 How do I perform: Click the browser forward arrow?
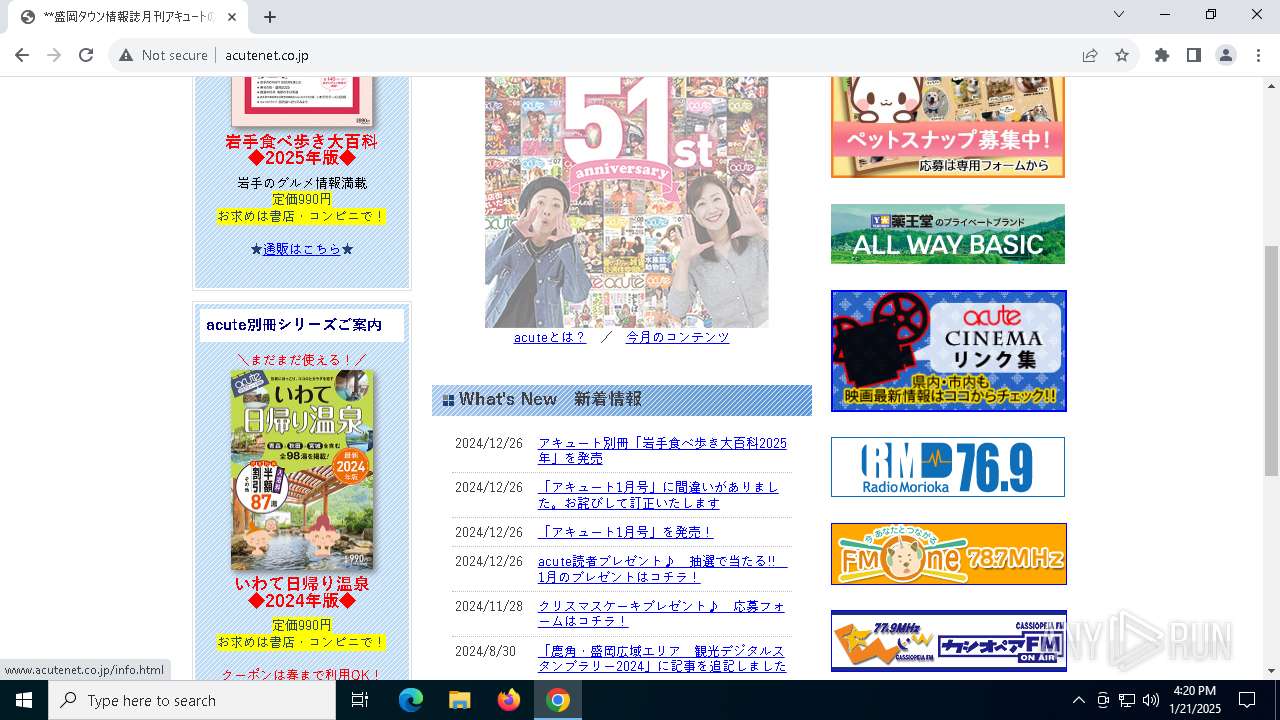tap(54, 55)
